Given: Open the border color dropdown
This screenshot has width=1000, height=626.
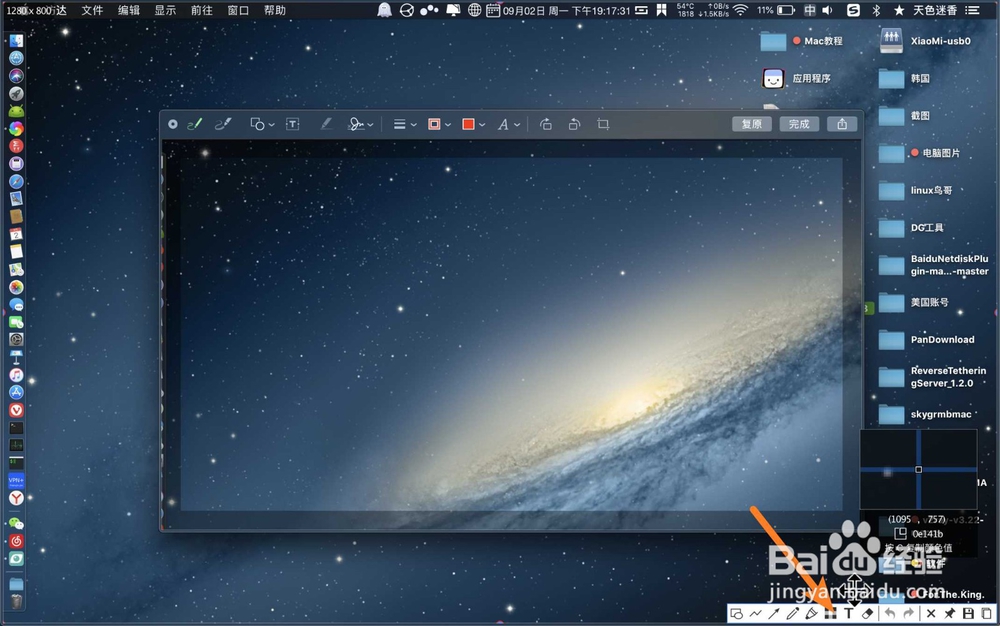Looking at the screenshot, I should [439, 124].
